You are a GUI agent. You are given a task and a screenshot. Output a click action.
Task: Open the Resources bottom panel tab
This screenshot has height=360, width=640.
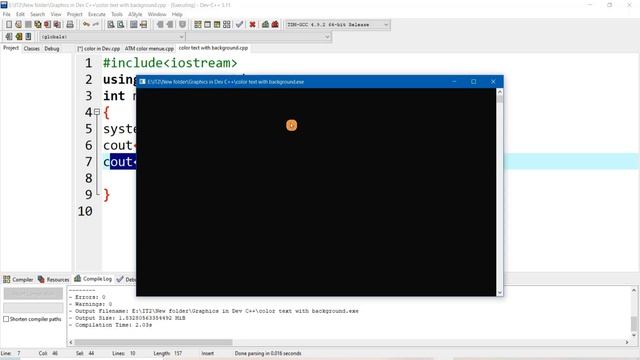click(53, 280)
